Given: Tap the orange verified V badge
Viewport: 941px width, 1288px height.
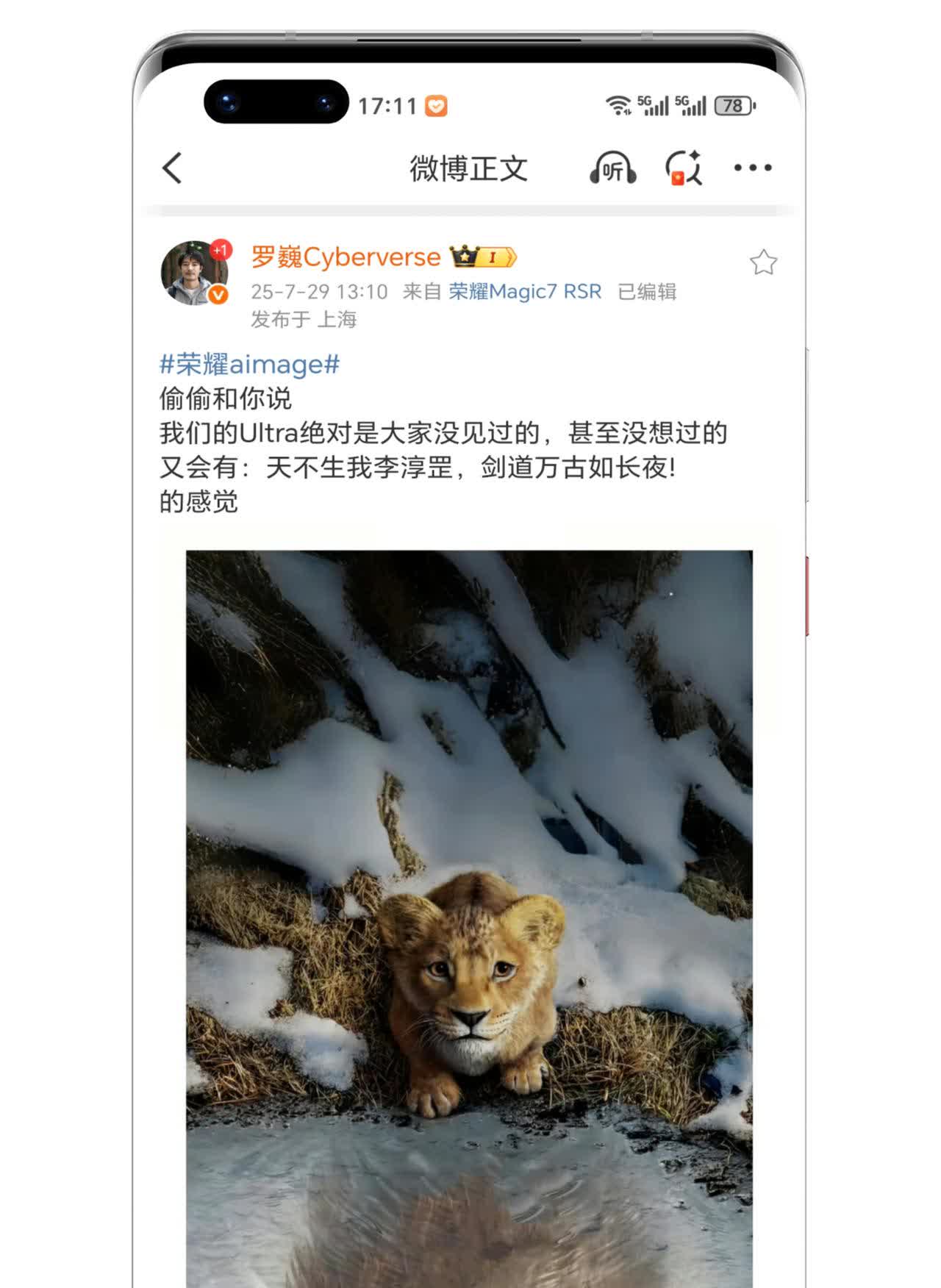Looking at the screenshot, I should [218, 295].
